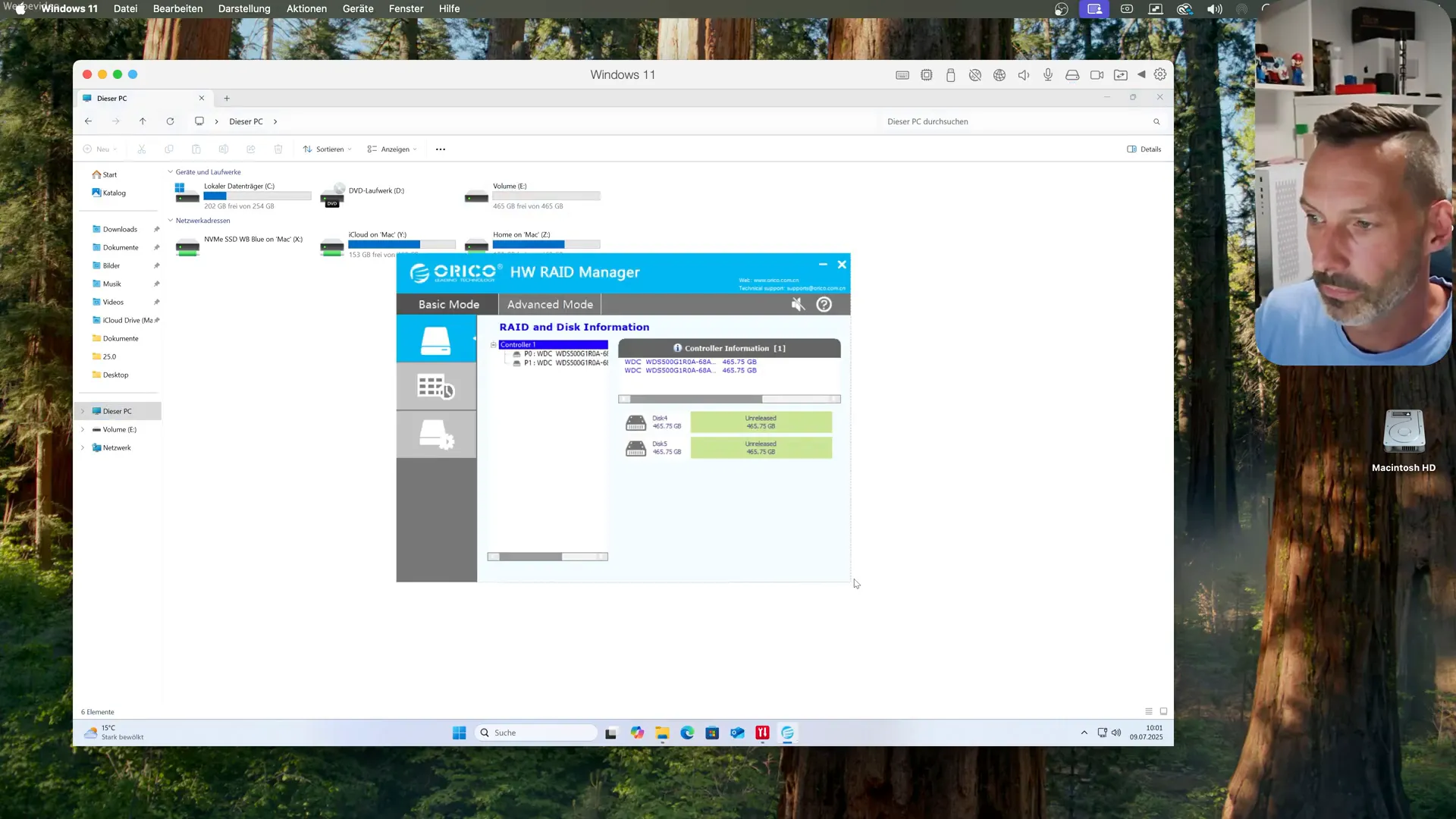
Task: Open the Explorer more options ellipsis
Action: [x=441, y=149]
